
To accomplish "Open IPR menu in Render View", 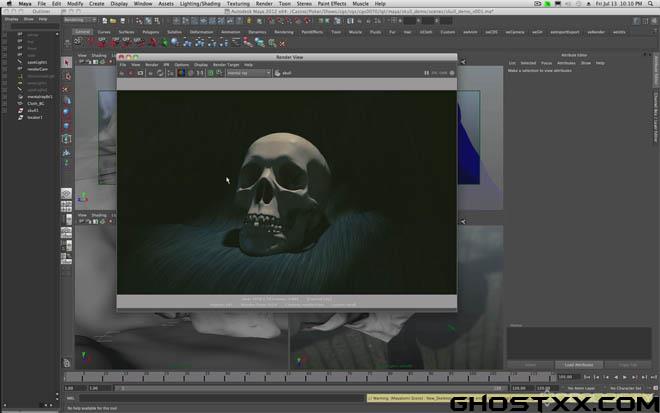I will [x=166, y=65].
